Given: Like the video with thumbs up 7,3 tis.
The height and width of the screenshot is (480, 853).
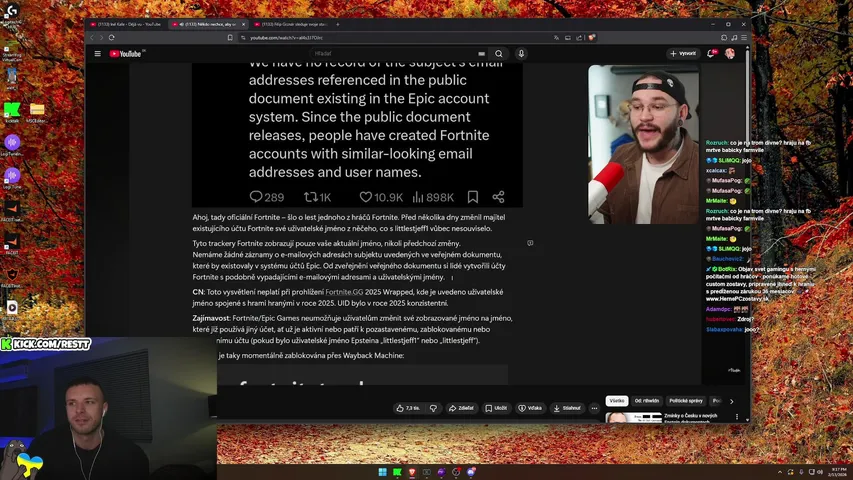Looking at the screenshot, I should [407, 408].
